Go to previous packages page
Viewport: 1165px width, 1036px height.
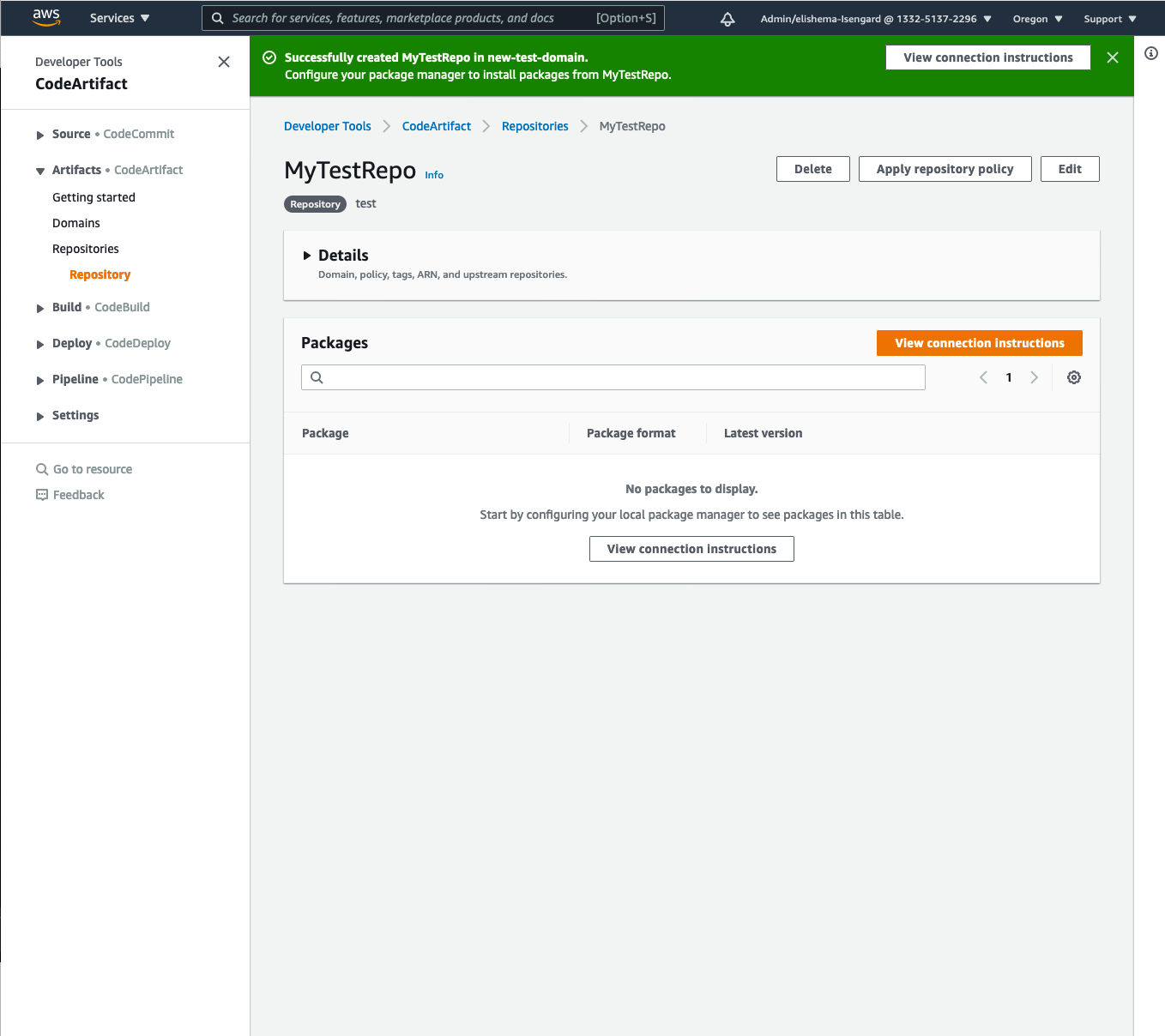tap(984, 377)
